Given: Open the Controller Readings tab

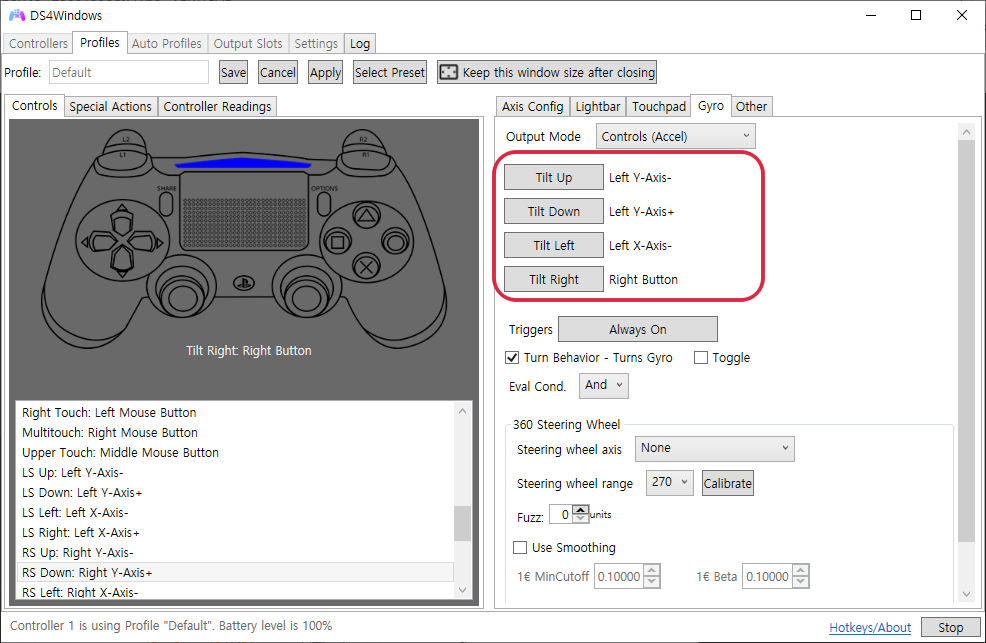Looking at the screenshot, I should click(x=217, y=105).
